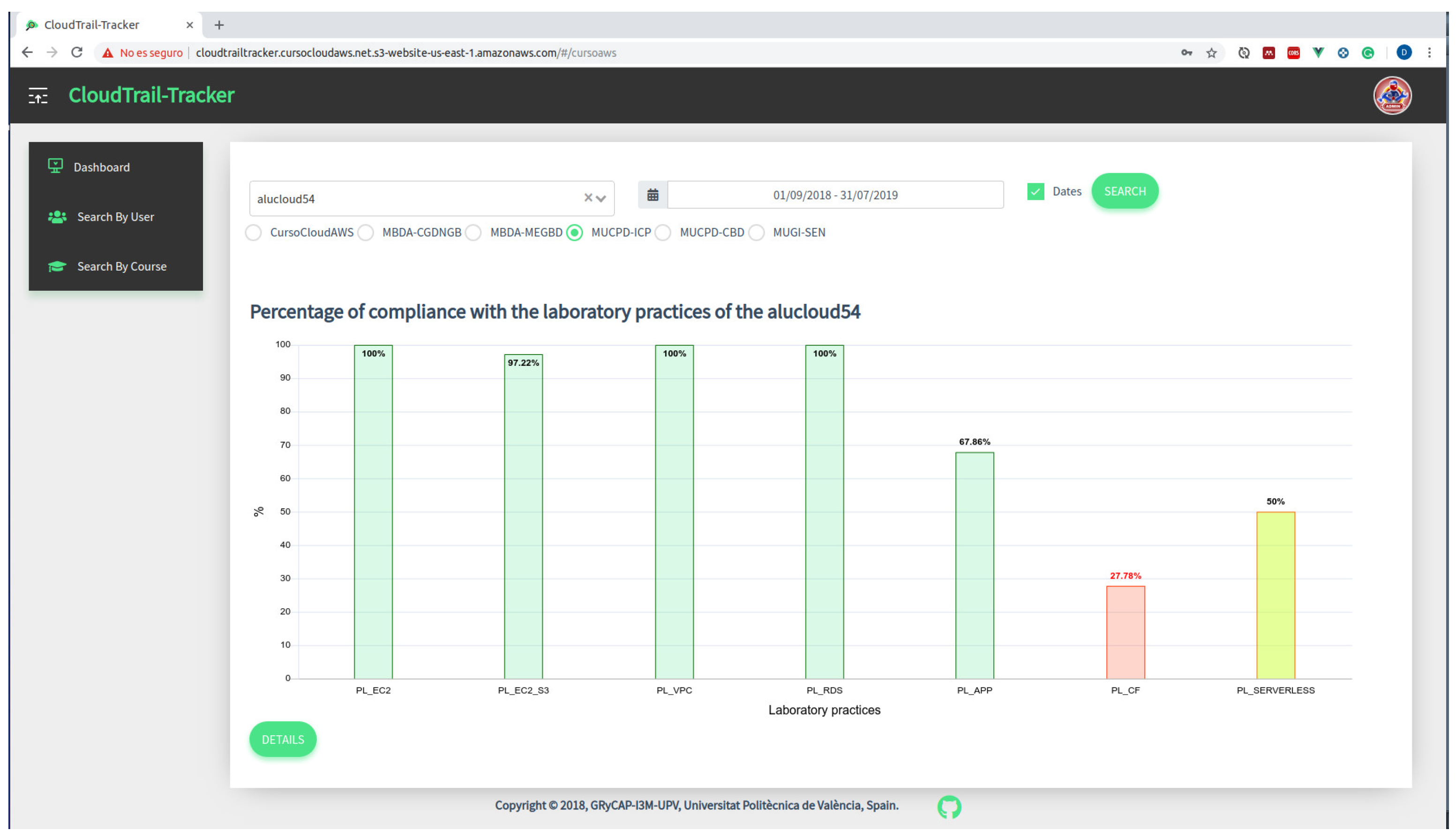Open the Dashboard menu item
Image resolution: width=1456 pixels, height=838 pixels.
[116, 167]
